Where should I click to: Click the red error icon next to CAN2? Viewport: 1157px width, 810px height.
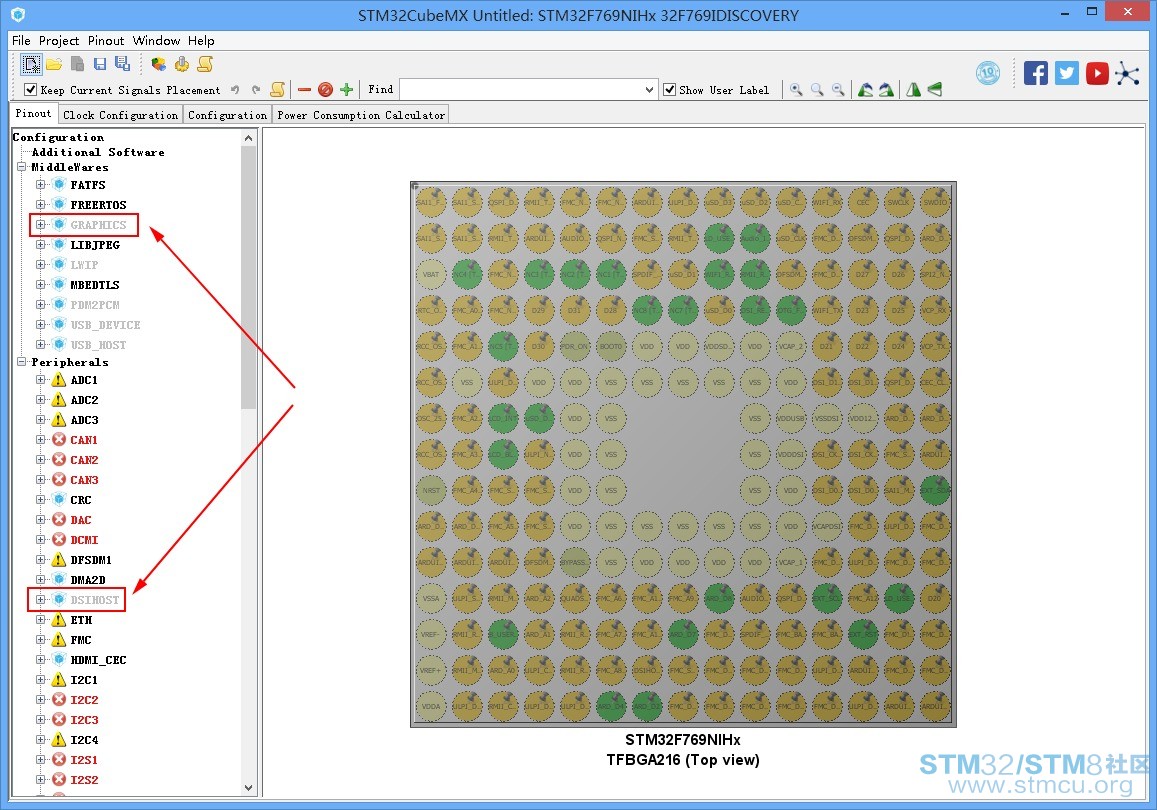pyautogui.click(x=59, y=460)
